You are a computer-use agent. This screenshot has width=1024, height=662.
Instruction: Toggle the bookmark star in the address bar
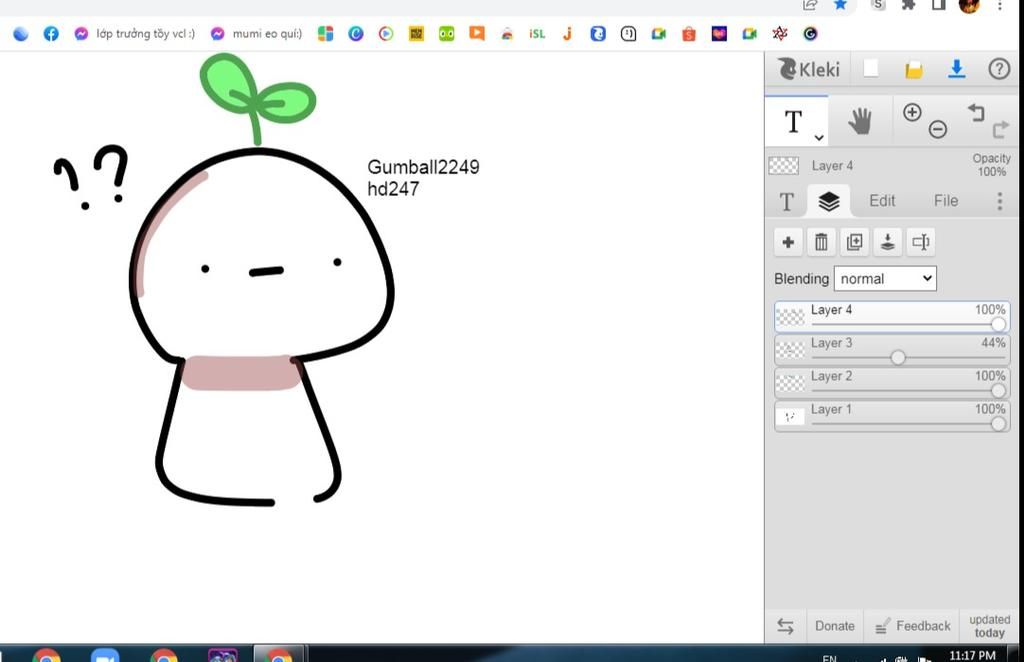(x=840, y=5)
